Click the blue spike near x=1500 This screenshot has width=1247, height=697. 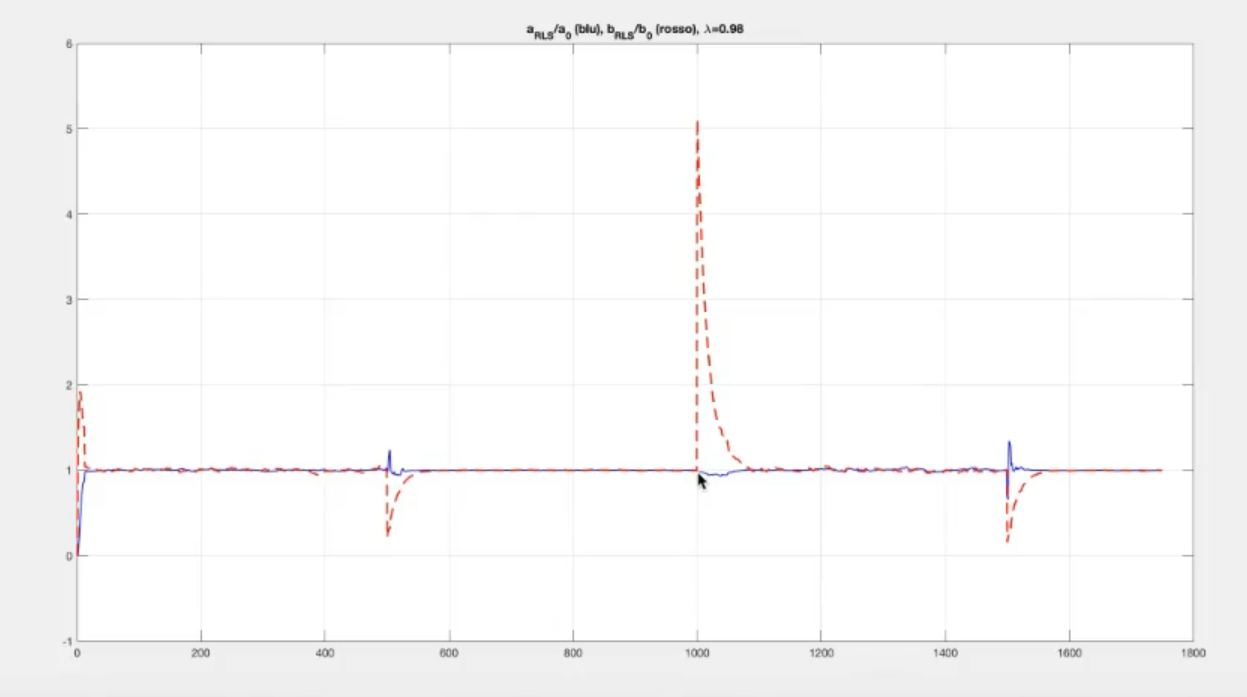point(1009,443)
